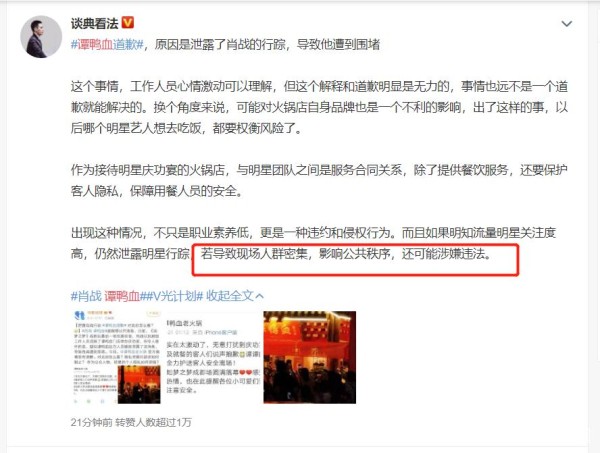Click the 21分钟前 timestamp

click(91, 422)
